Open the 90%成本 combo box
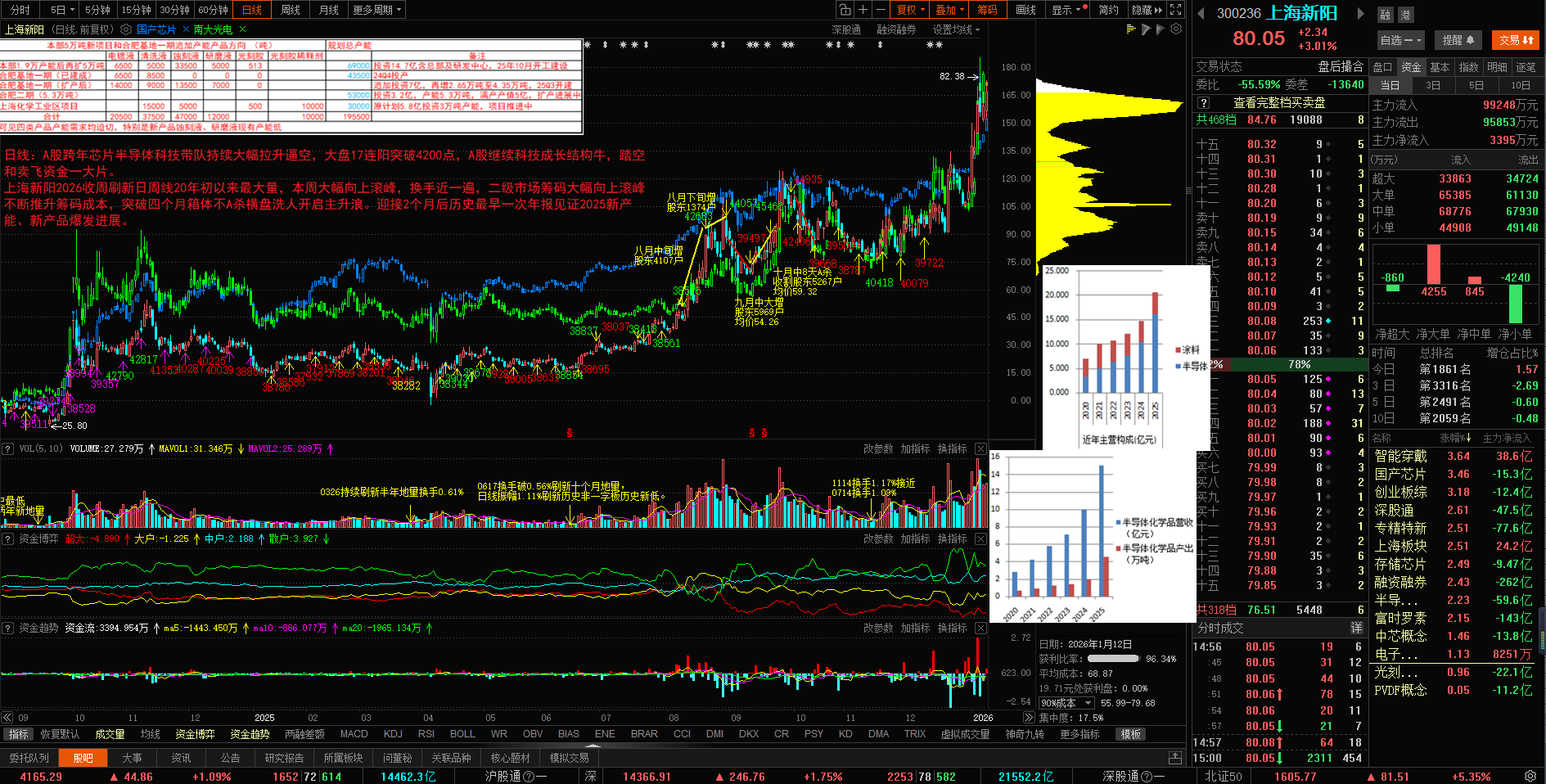1546x784 pixels. point(1066,703)
